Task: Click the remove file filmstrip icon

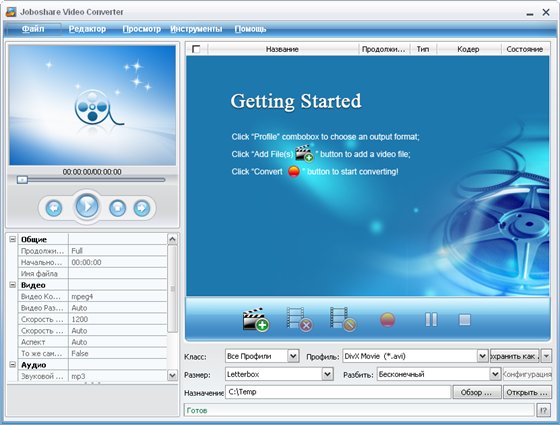Action: pos(300,319)
